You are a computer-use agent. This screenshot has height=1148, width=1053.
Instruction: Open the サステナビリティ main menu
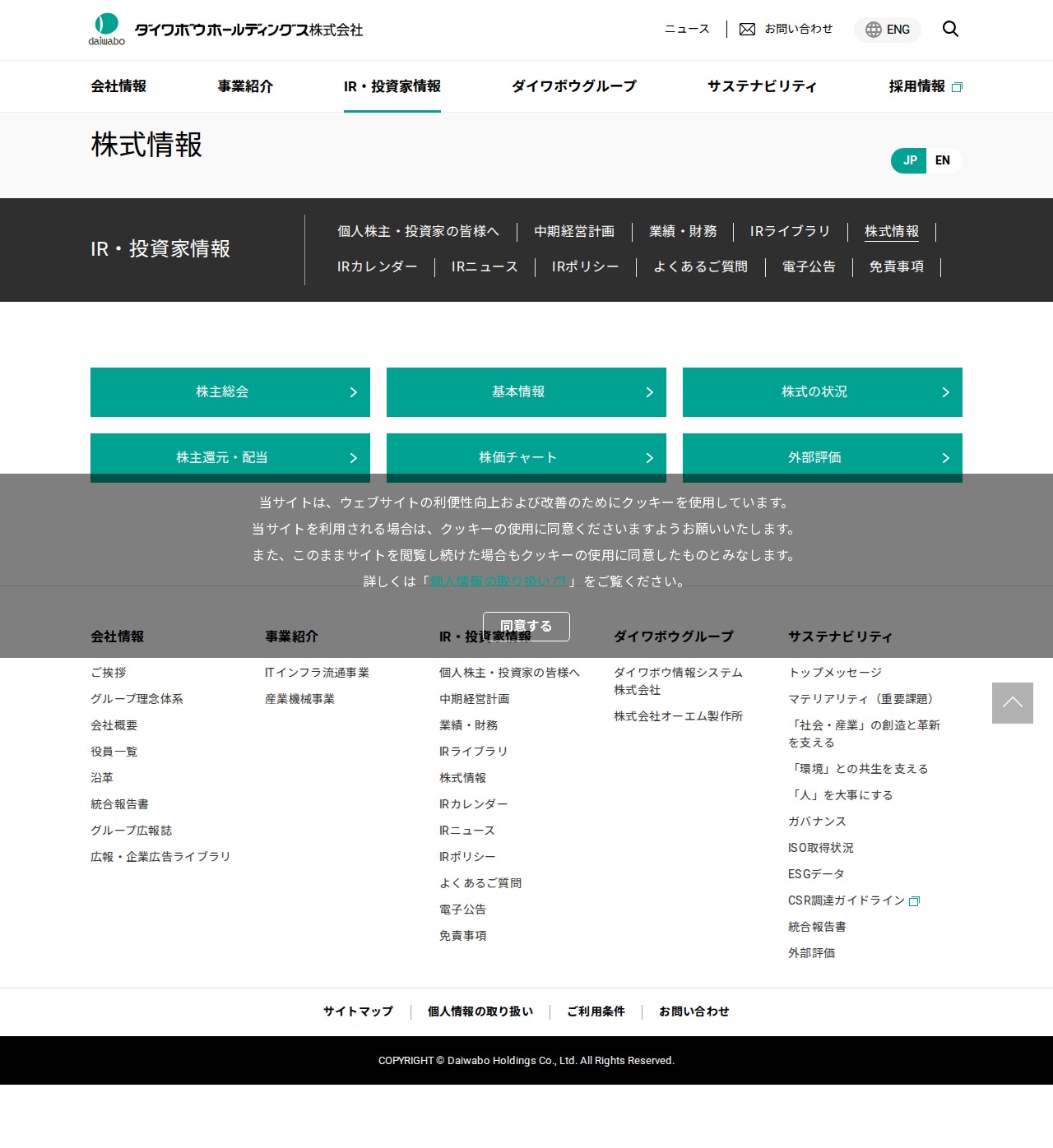(762, 86)
